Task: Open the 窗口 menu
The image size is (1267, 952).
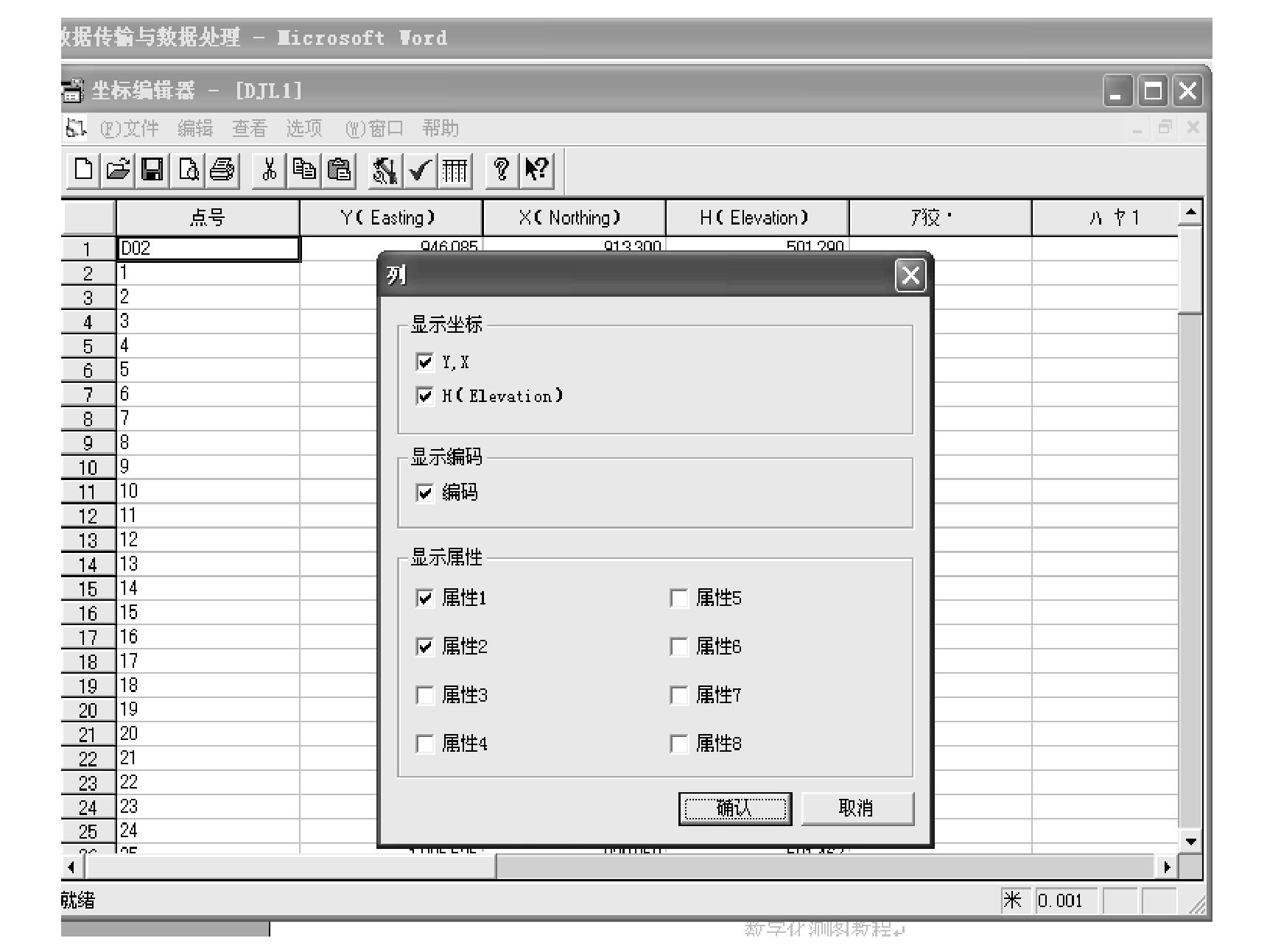Action: click(x=374, y=129)
